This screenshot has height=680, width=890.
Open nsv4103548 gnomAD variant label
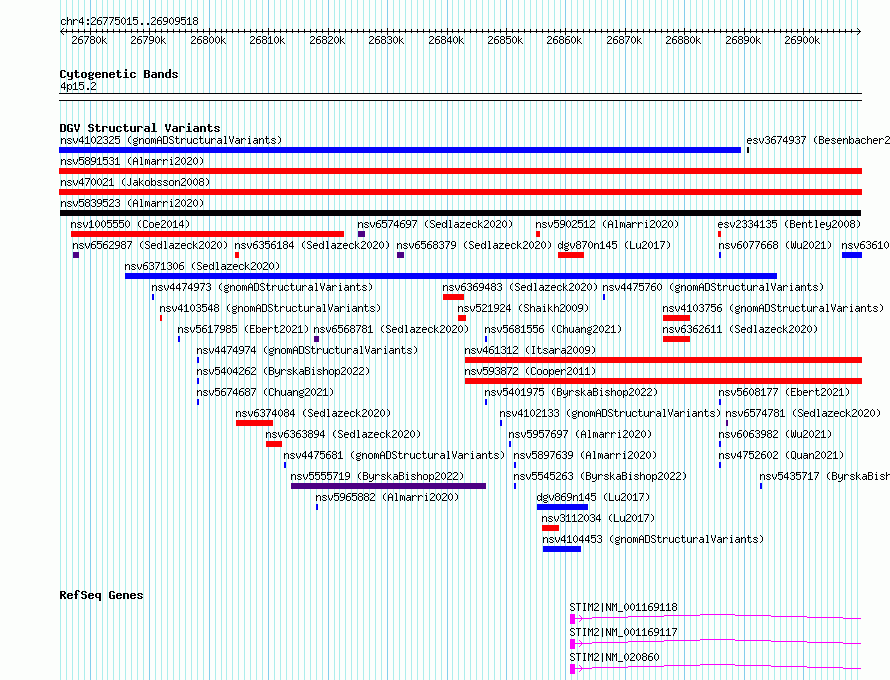tap(270, 308)
